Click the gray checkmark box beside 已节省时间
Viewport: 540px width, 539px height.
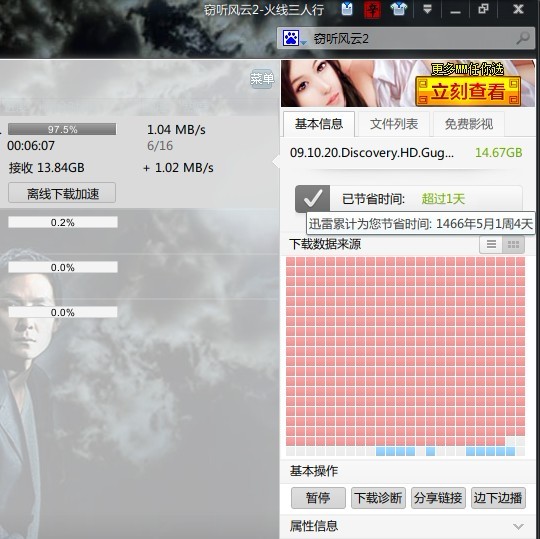point(312,199)
